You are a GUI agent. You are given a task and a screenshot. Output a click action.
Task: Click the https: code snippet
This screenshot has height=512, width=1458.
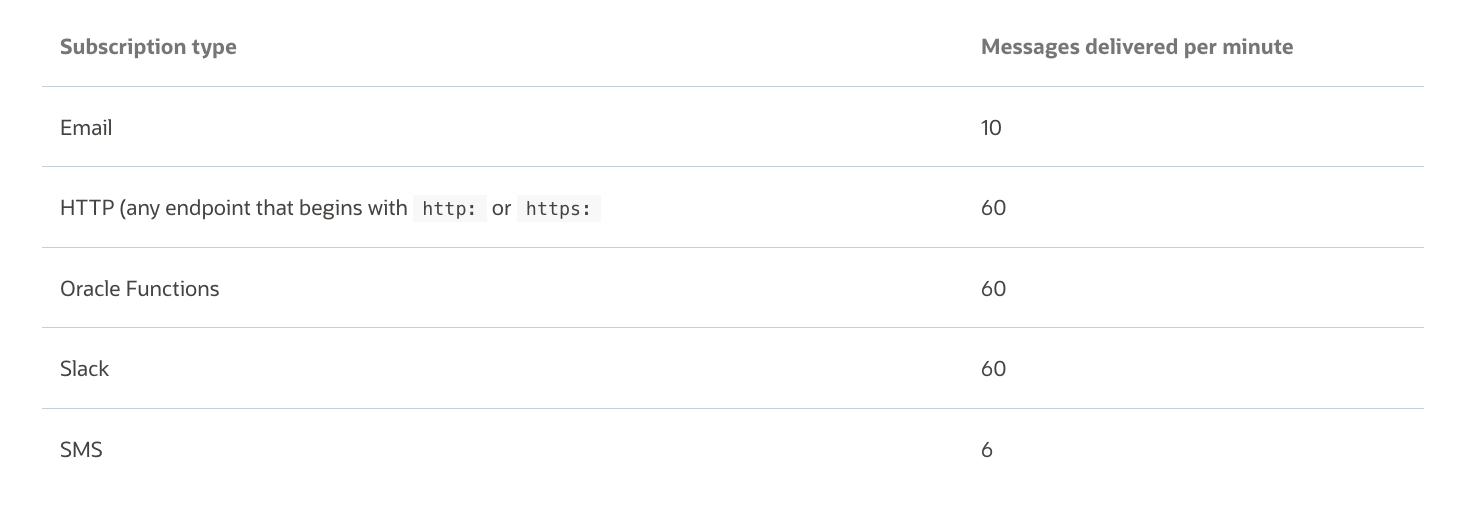[559, 209]
